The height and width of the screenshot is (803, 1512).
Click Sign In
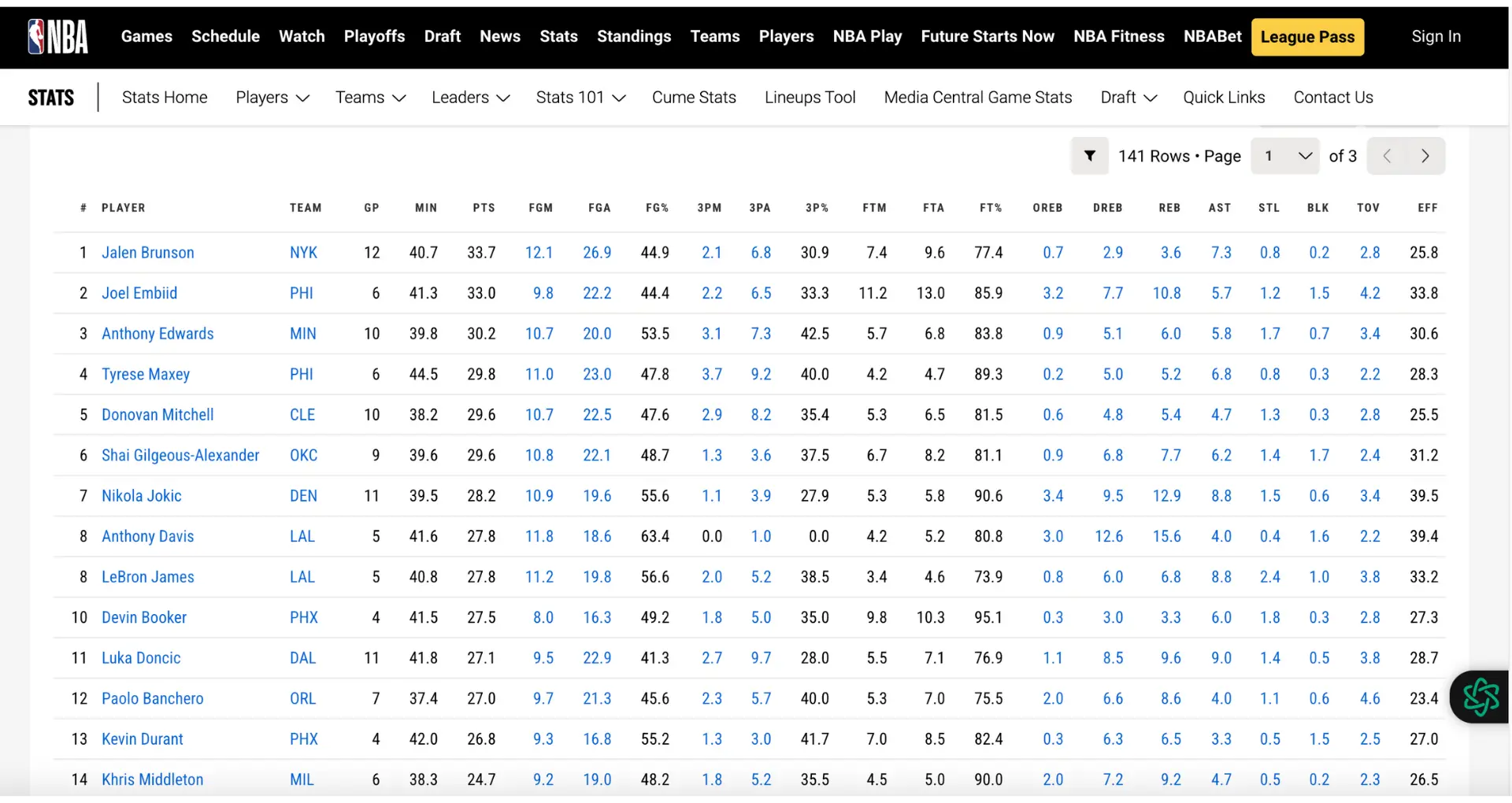[x=1436, y=36]
